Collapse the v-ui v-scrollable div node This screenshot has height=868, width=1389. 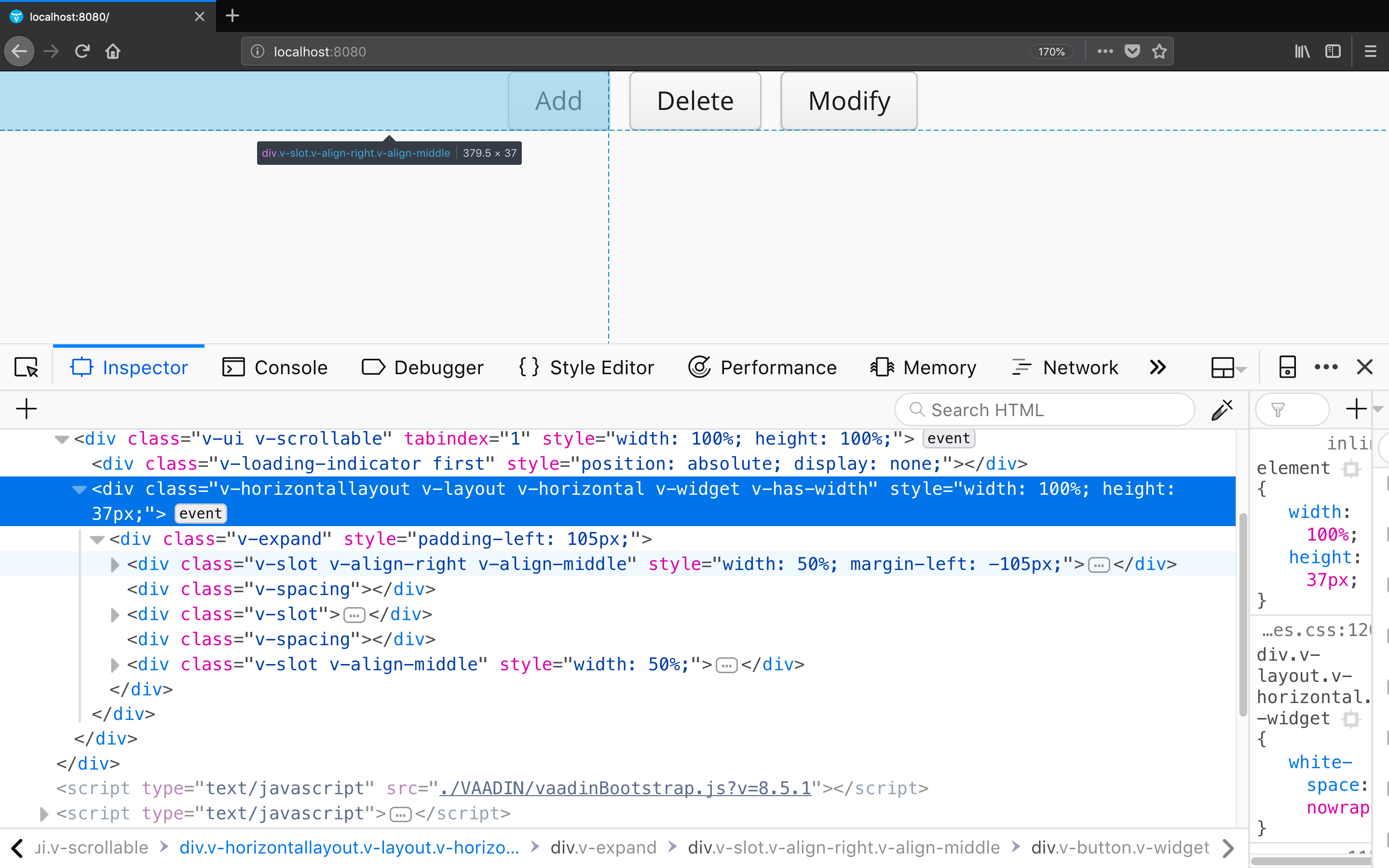61,440
